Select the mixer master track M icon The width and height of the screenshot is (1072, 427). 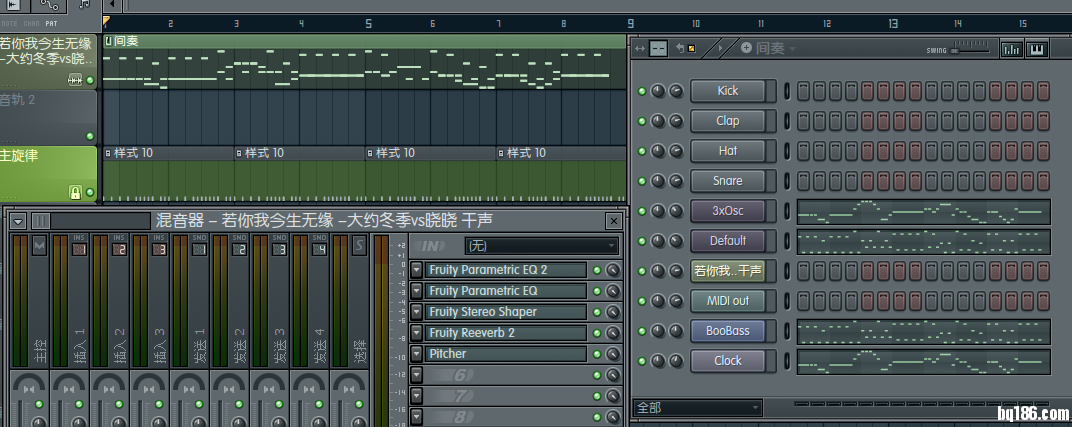39,246
